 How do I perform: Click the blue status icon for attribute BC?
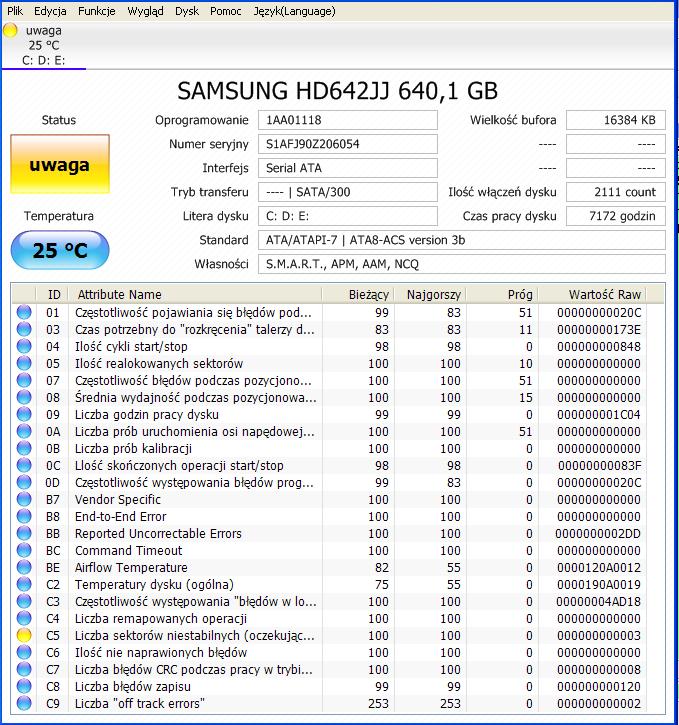pyautogui.click(x=24, y=550)
